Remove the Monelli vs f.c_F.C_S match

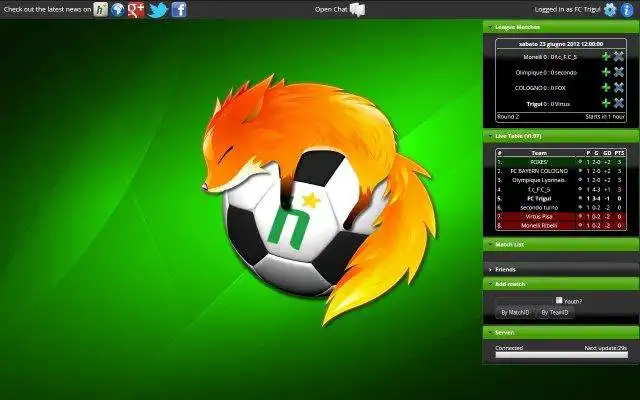click(x=619, y=56)
